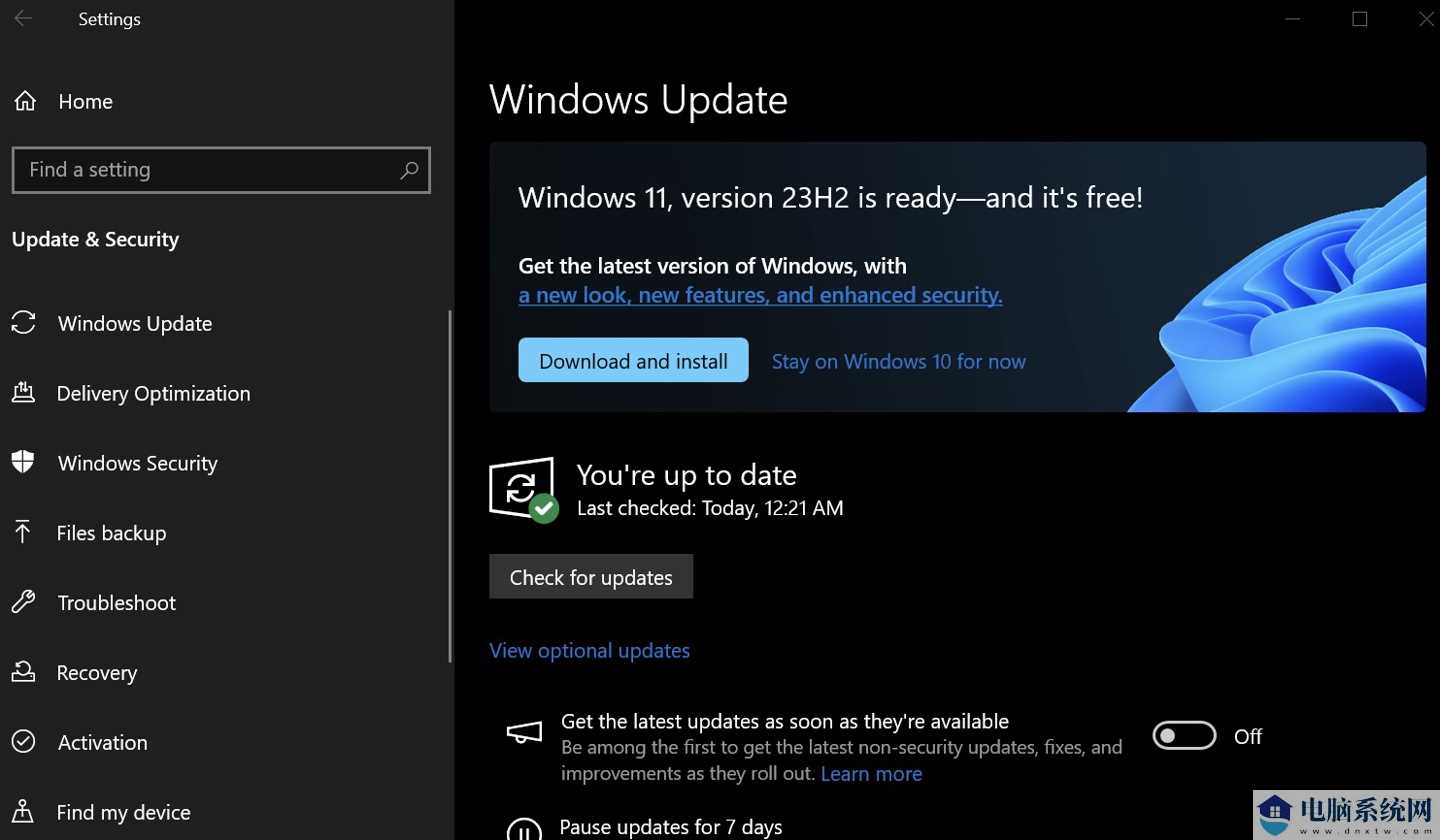This screenshot has height=840, width=1440.
Task: Click the Files backup arrow icon
Action: (x=23, y=531)
